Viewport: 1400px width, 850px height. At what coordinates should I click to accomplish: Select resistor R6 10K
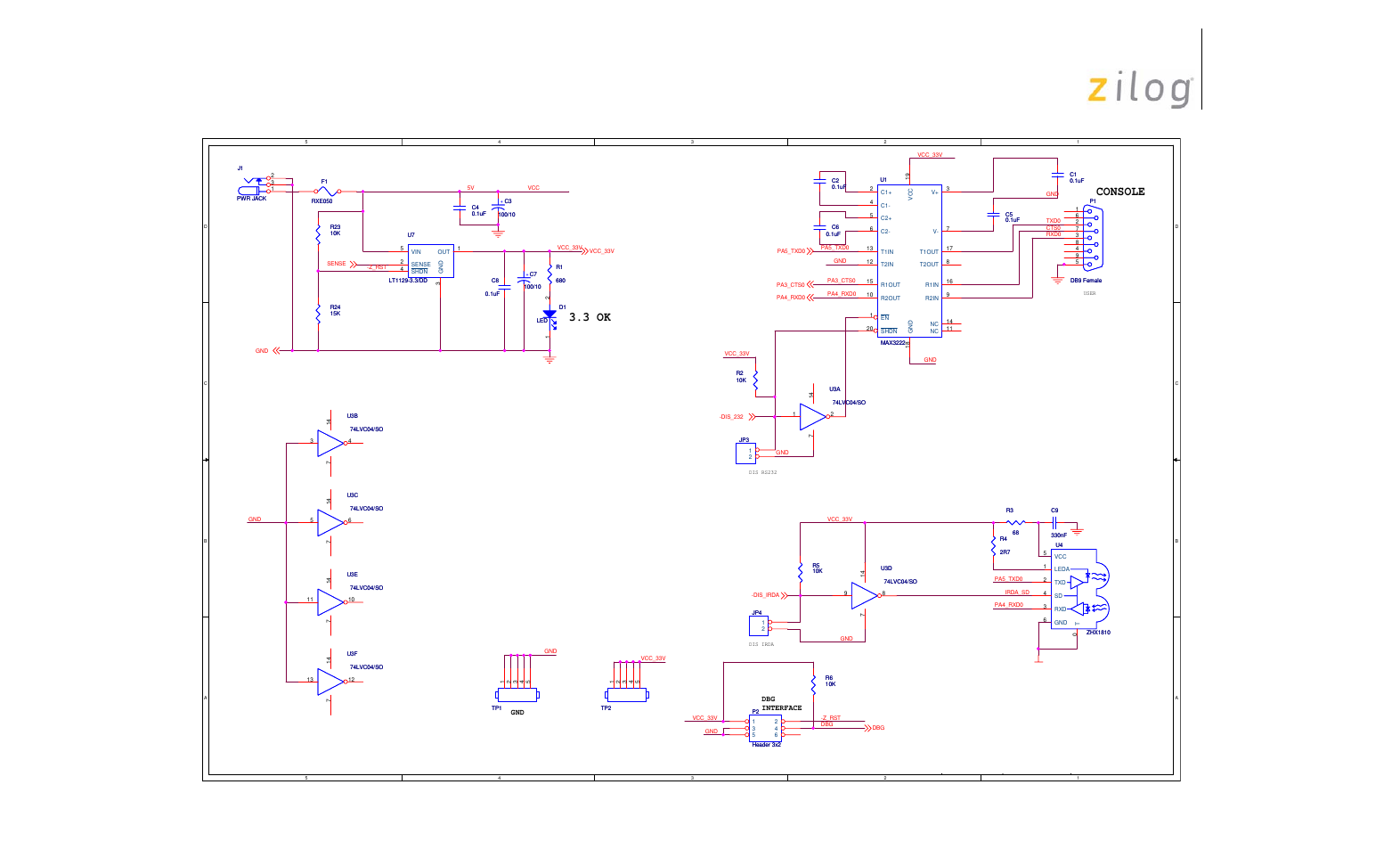813,684
